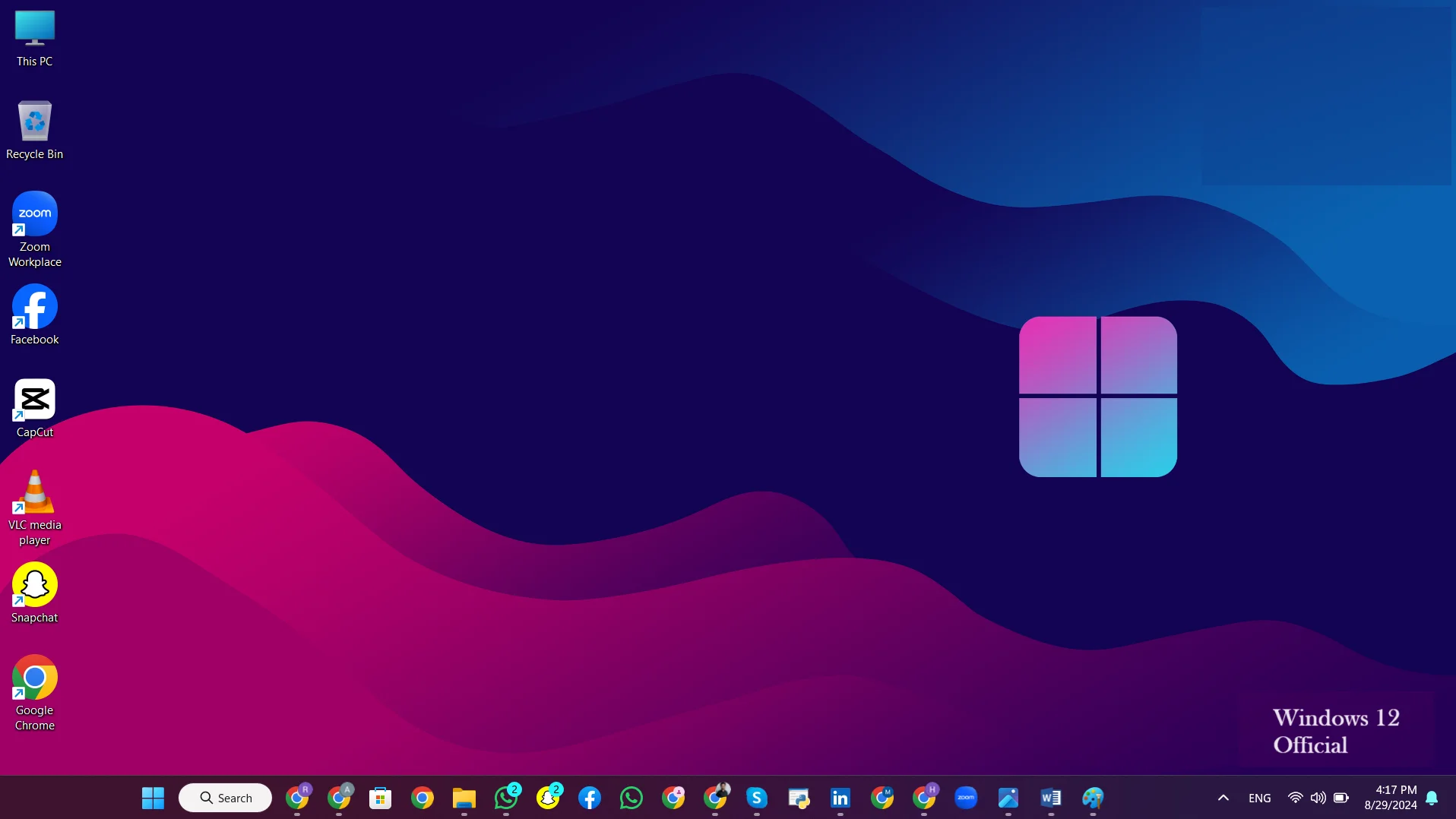The image size is (1456, 819).
Task: Open Facebook from the taskbar
Action: (590, 798)
